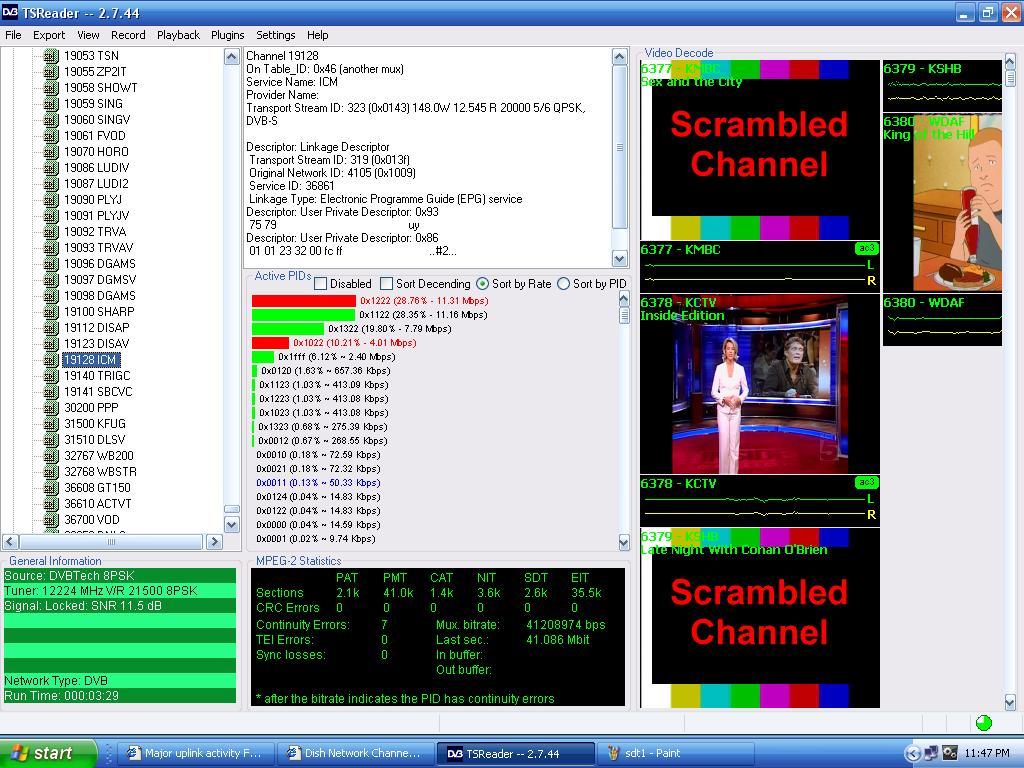Click the Active PIDs list down arrow
1024x768 pixels.
pyautogui.click(x=624, y=542)
